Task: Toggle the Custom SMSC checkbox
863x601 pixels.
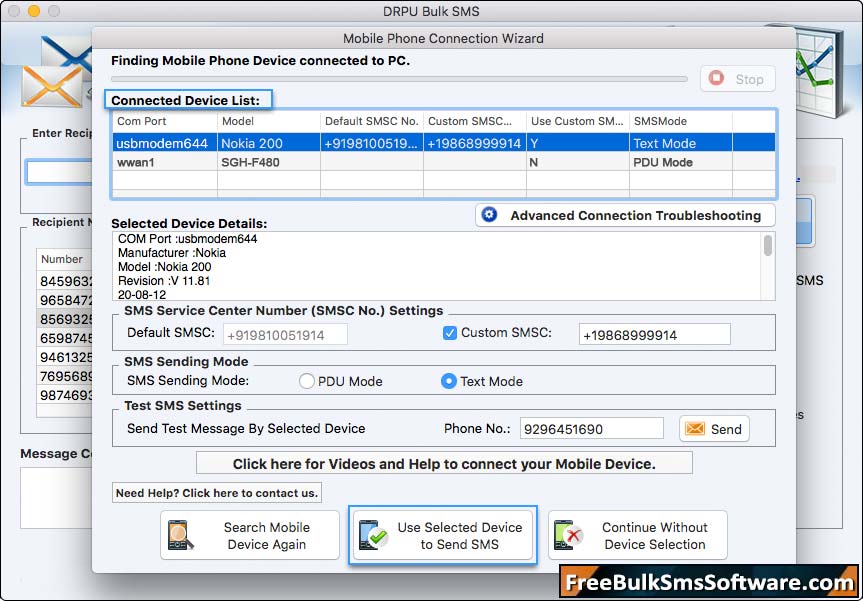Action: 450,333
